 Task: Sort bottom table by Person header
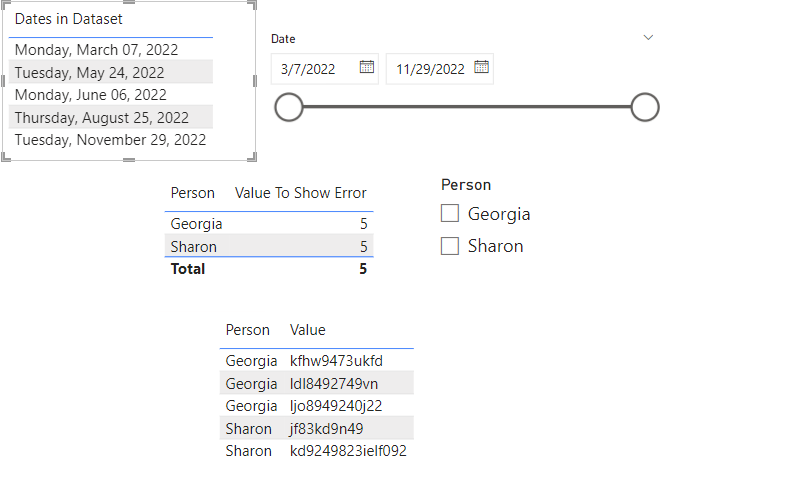[x=248, y=330]
